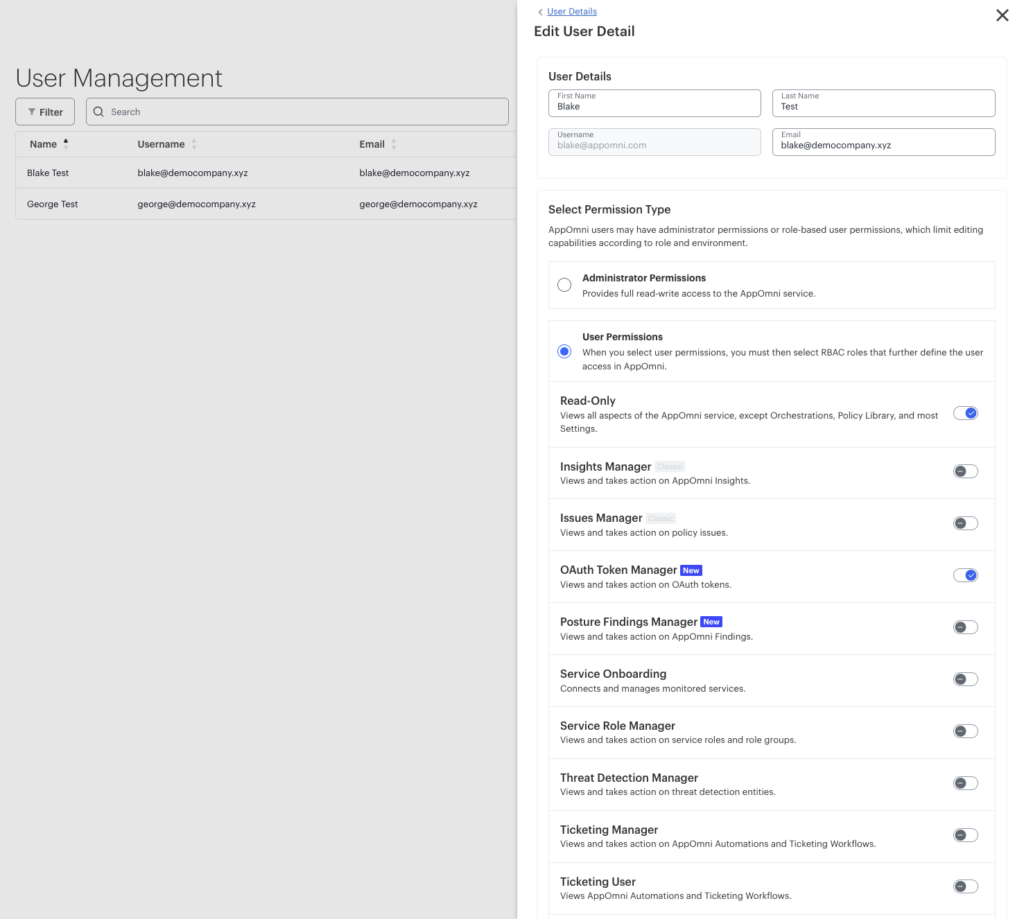The image size is (1024, 919).
Task: Click the search magnifier icon
Action: pyautogui.click(x=99, y=112)
